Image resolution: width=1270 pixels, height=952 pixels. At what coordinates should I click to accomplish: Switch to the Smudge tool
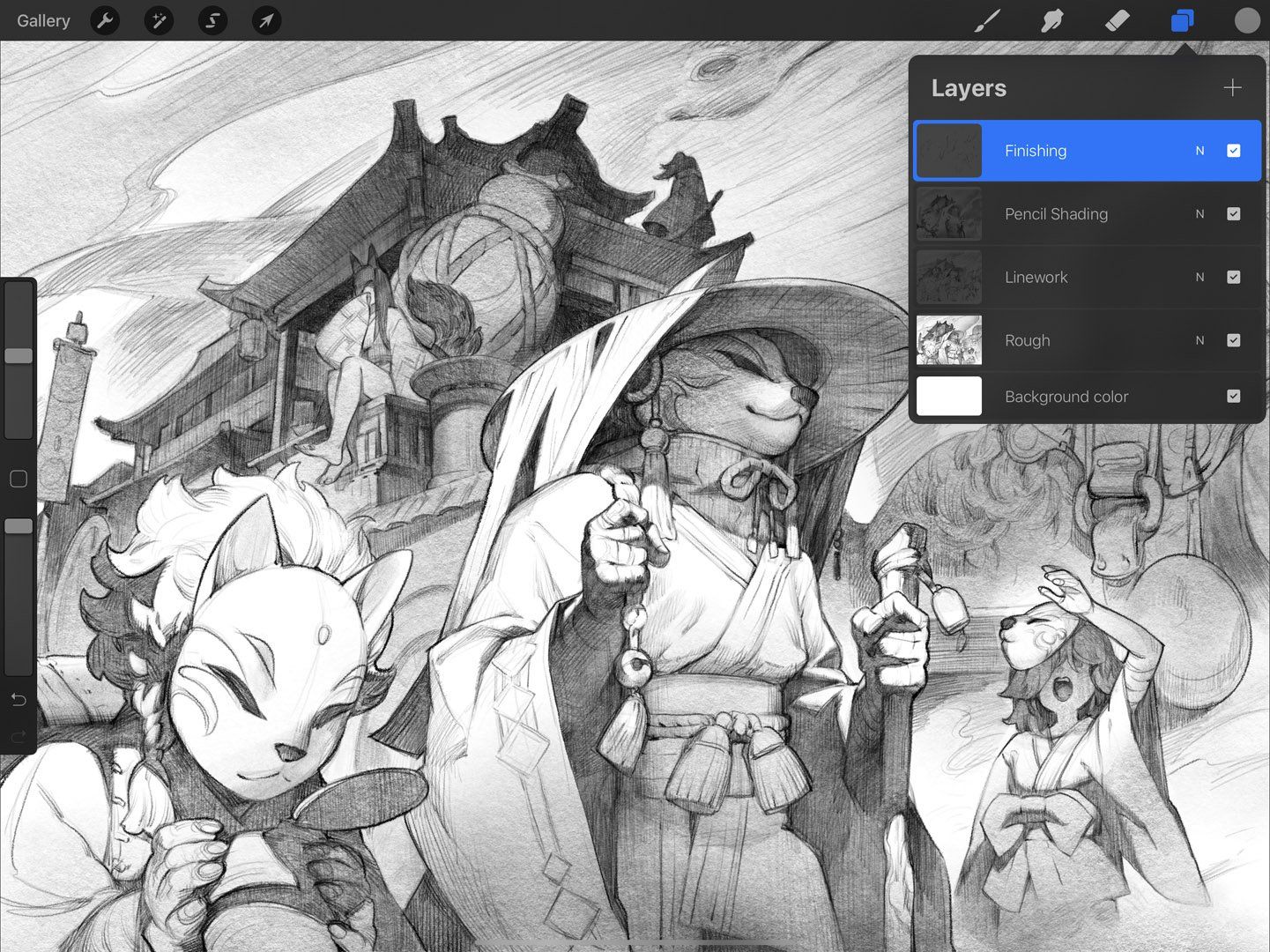[1052, 20]
